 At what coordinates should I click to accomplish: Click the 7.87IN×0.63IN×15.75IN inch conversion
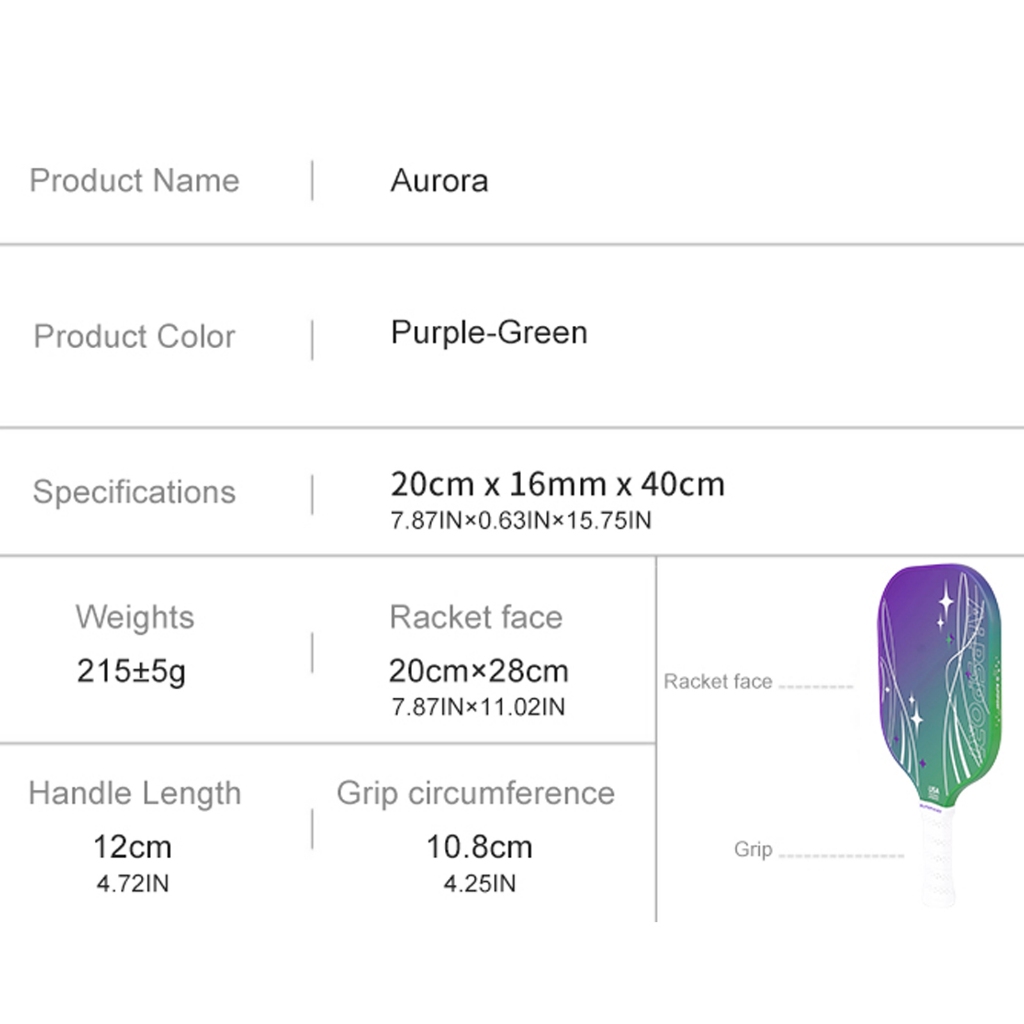pyautogui.click(x=520, y=520)
